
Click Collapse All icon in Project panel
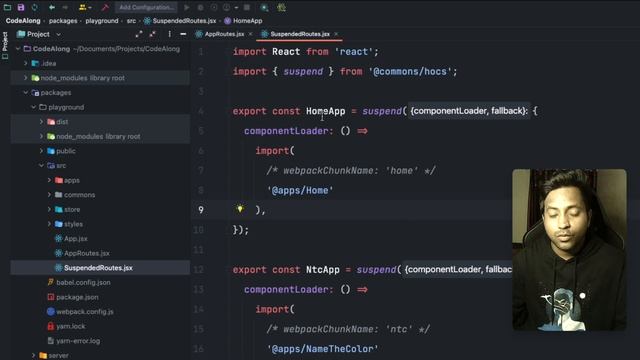(153, 34)
